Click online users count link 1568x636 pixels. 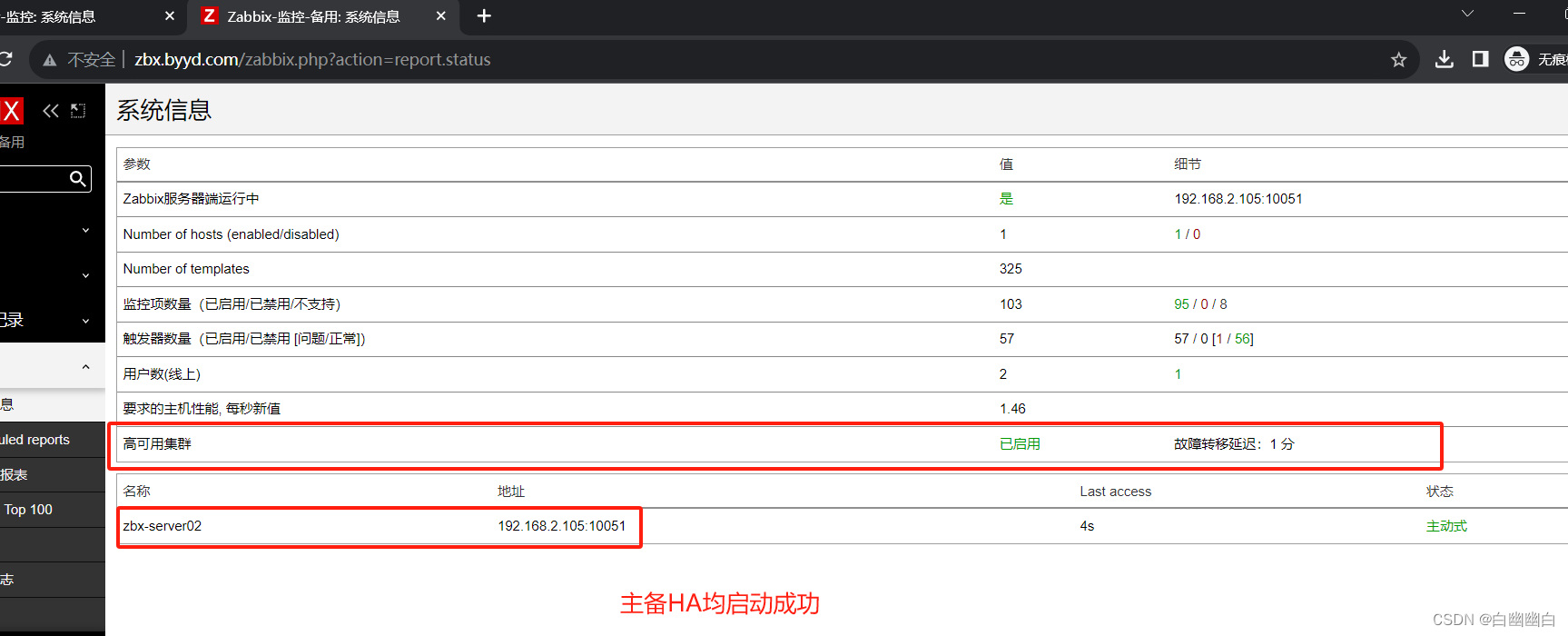pos(1178,374)
